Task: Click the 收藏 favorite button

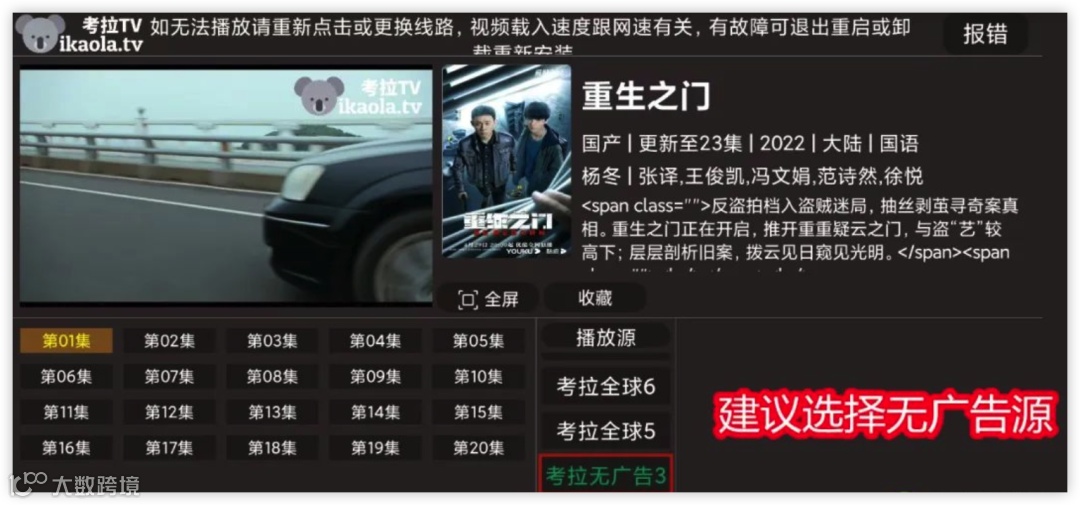Action: click(595, 298)
